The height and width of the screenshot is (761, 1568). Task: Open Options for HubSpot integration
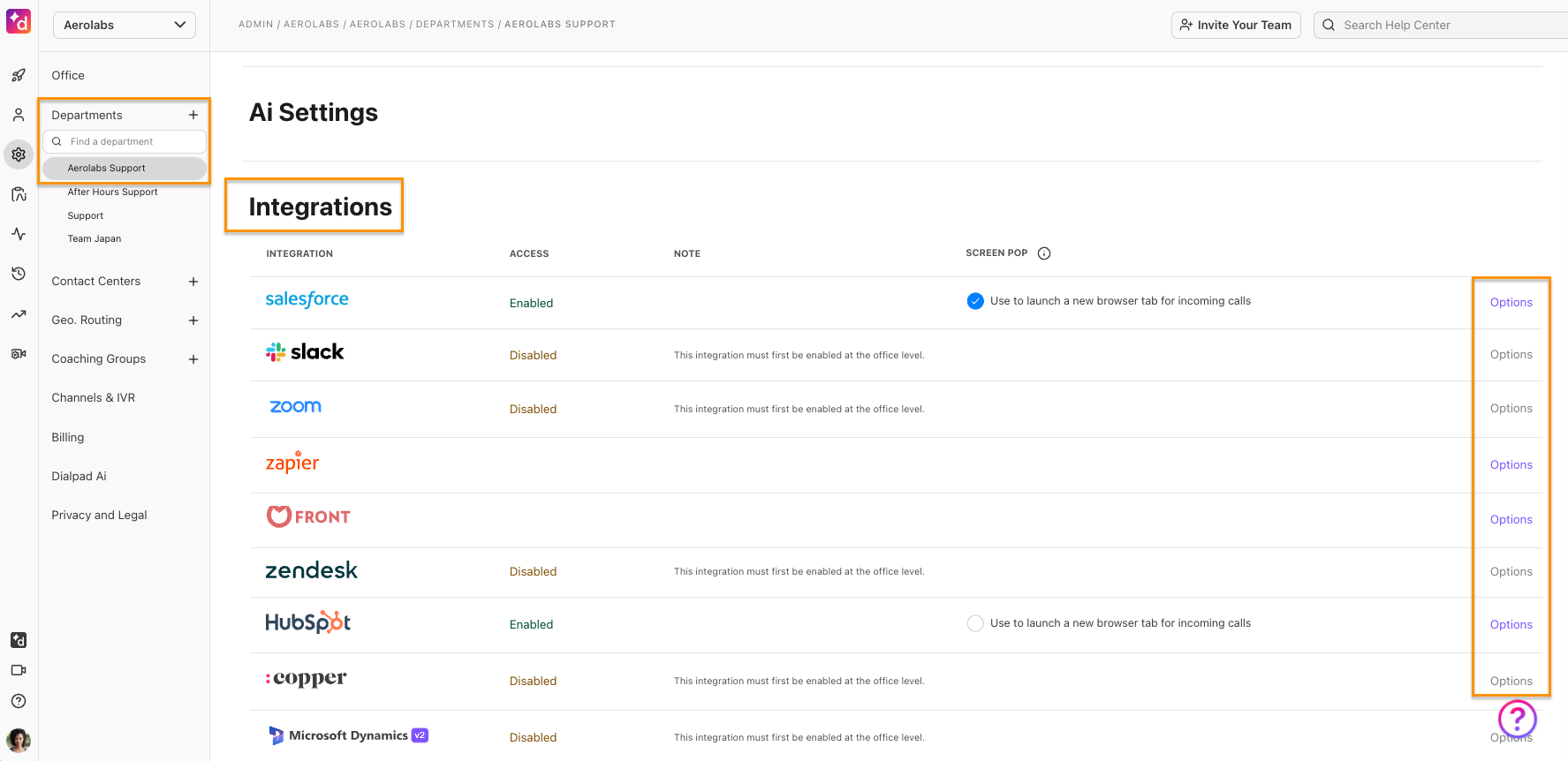[x=1511, y=624]
